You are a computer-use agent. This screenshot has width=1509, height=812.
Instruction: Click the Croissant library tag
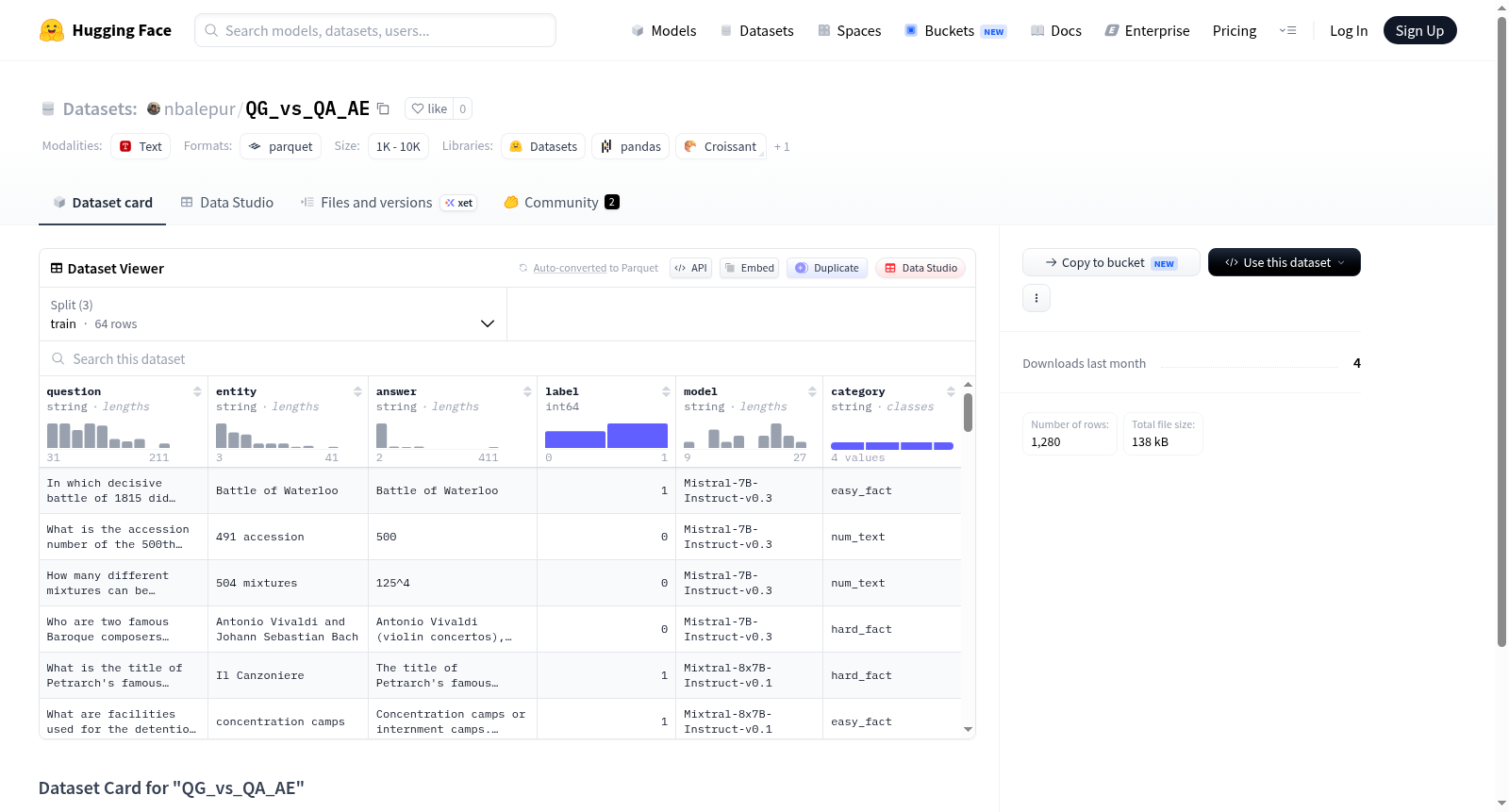tap(721, 146)
